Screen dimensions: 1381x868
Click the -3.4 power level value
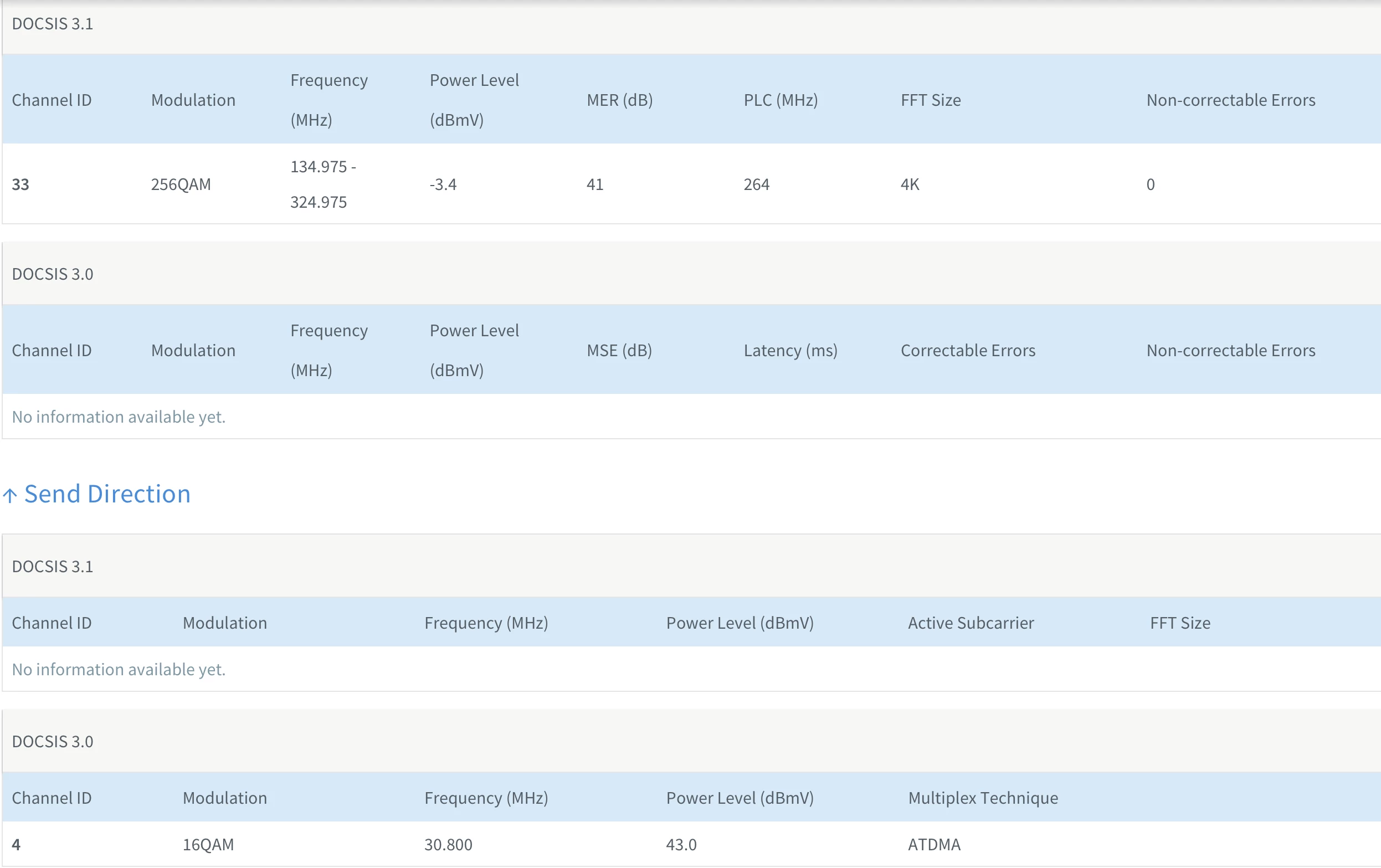point(443,184)
